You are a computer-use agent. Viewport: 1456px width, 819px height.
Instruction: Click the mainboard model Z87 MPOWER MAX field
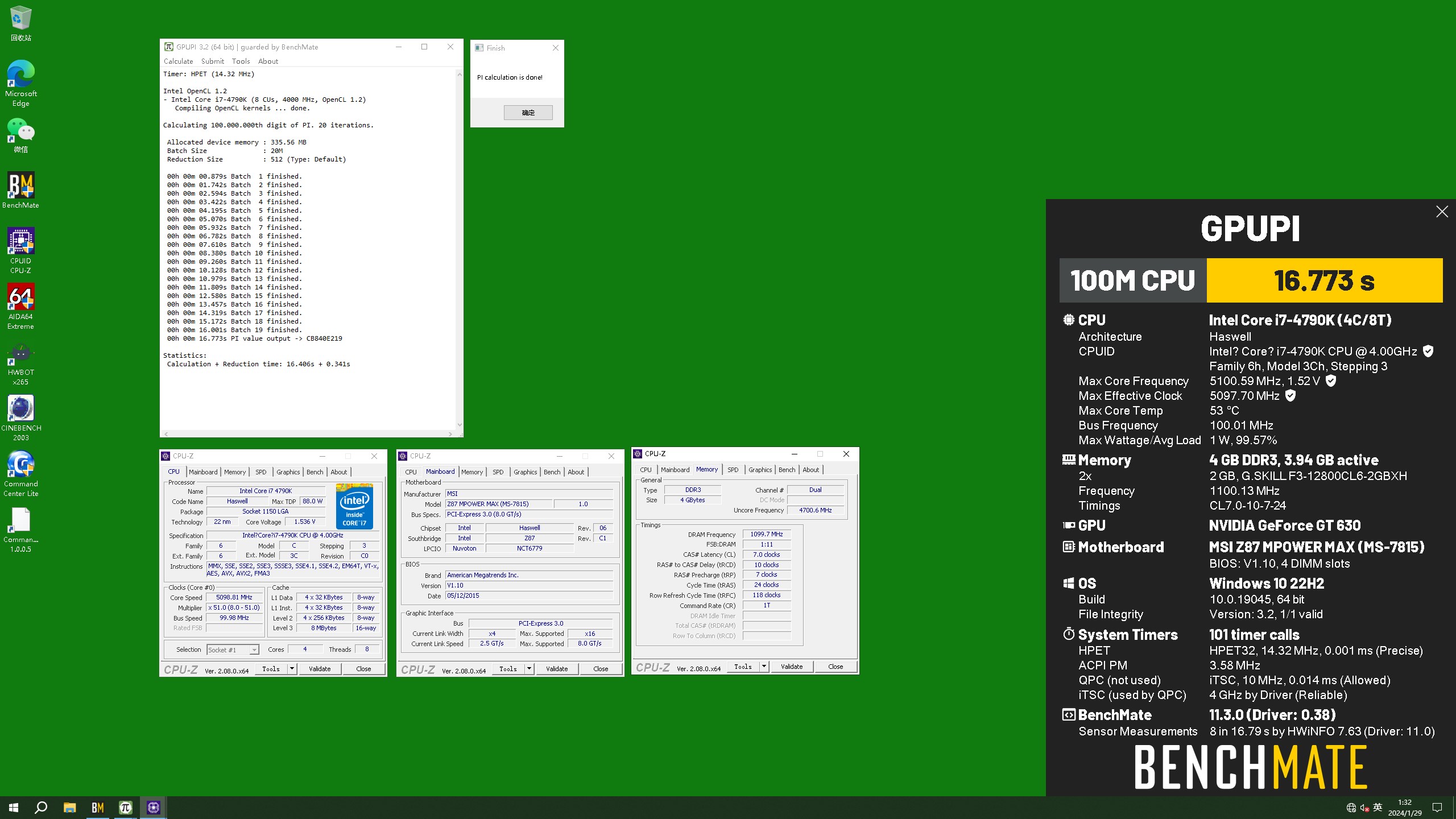pos(498,504)
